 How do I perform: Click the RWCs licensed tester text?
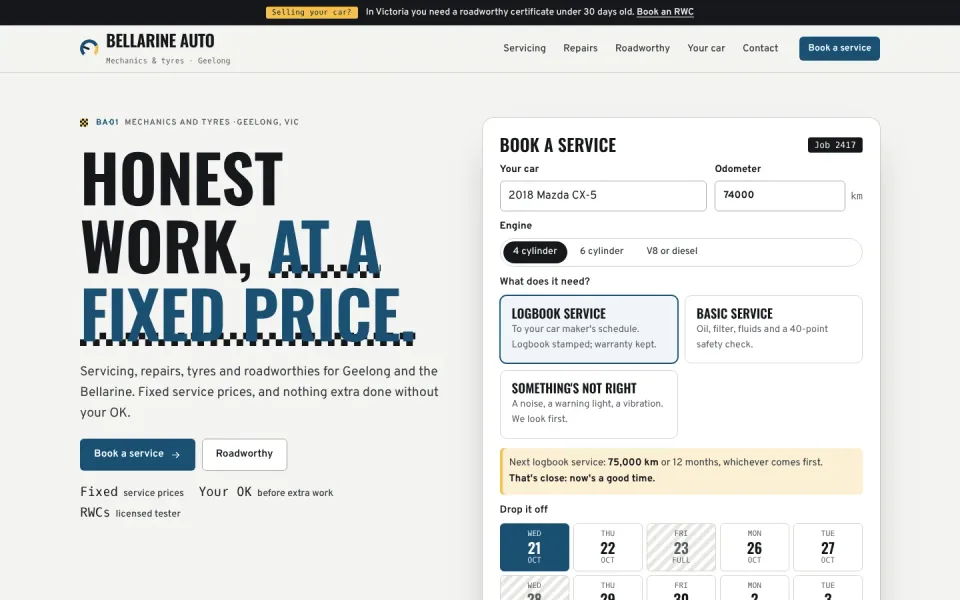coord(130,513)
